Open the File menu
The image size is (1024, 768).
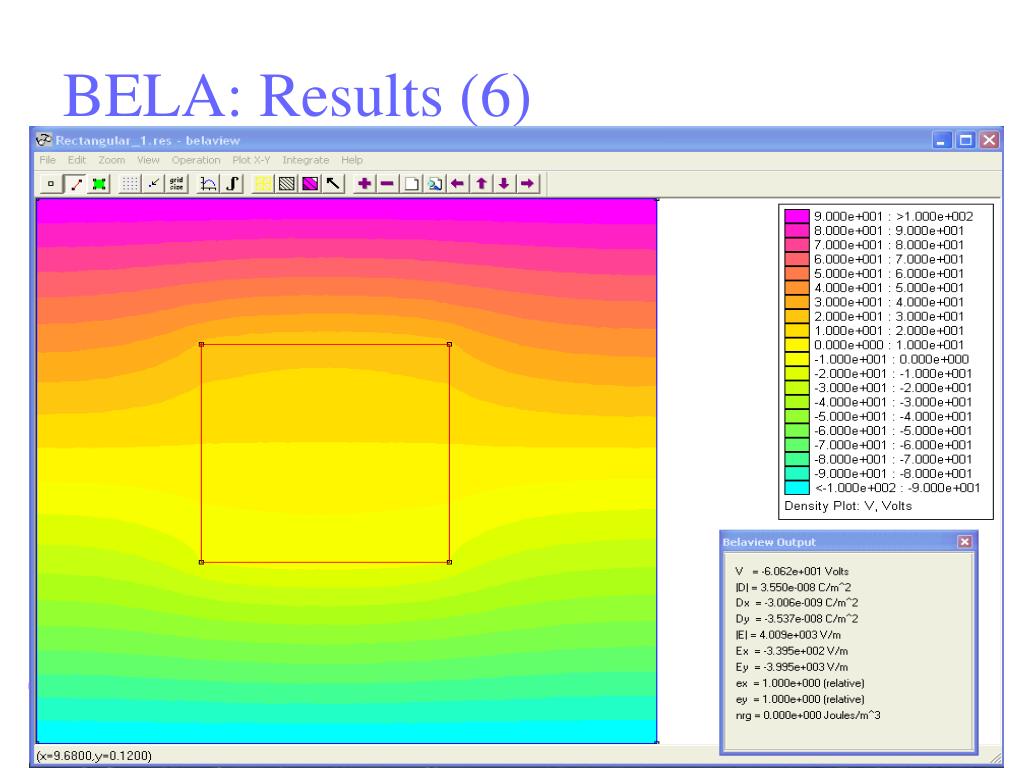[x=48, y=160]
